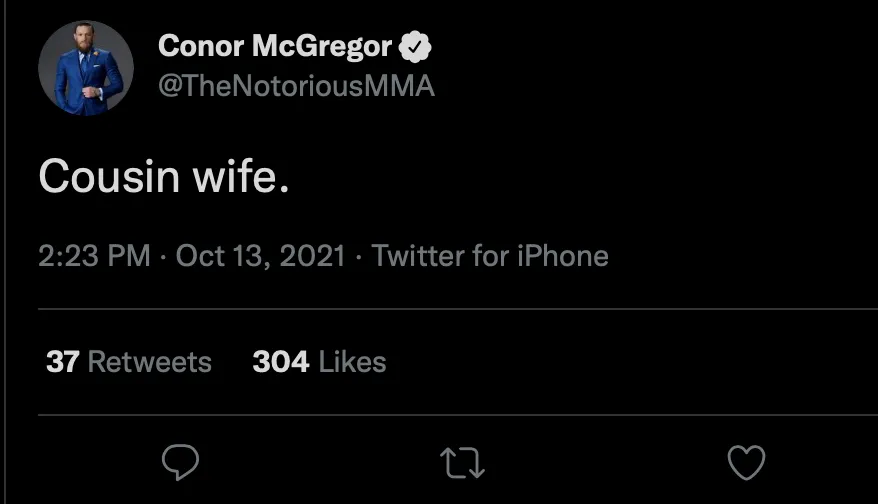Retweet this tweet using the arrows icon

click(462, 462)
